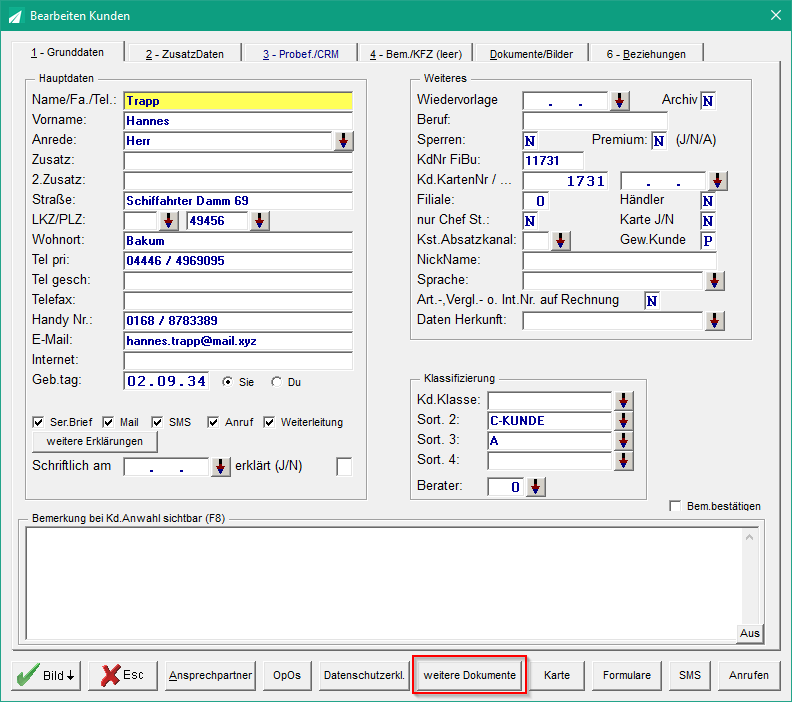
Task: Open Schriftlich am date picker arrow
Action: 221,467
